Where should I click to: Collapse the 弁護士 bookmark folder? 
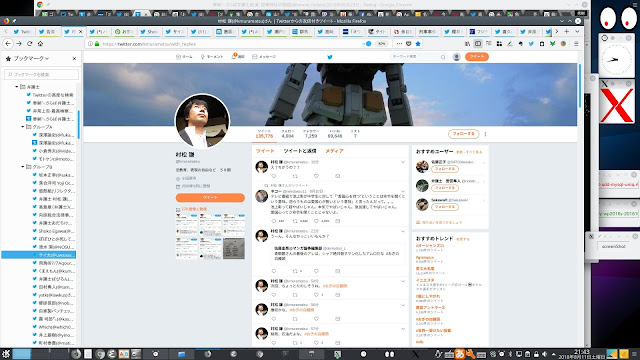click(17, 87)
